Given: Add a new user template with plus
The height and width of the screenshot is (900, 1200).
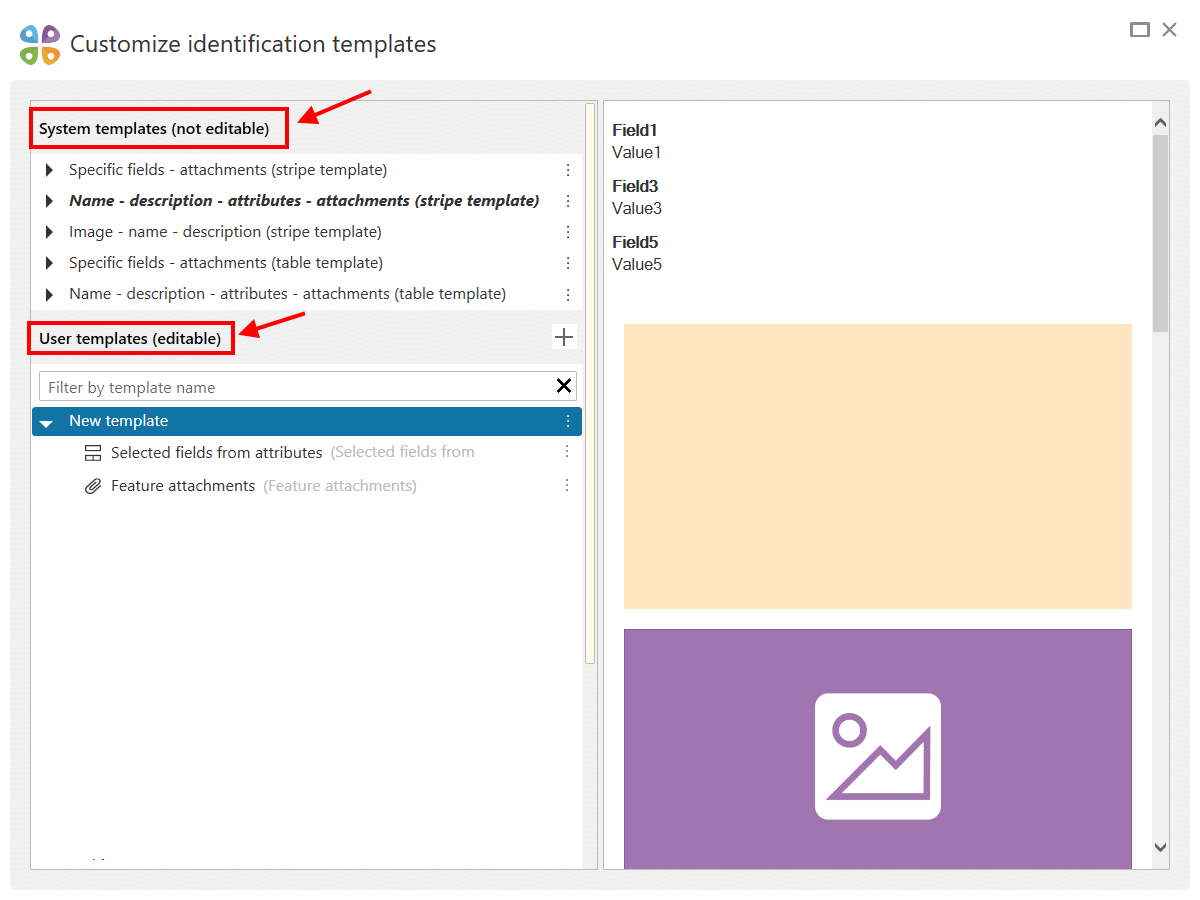Looking at the screenshot, I should click(564, 337).
